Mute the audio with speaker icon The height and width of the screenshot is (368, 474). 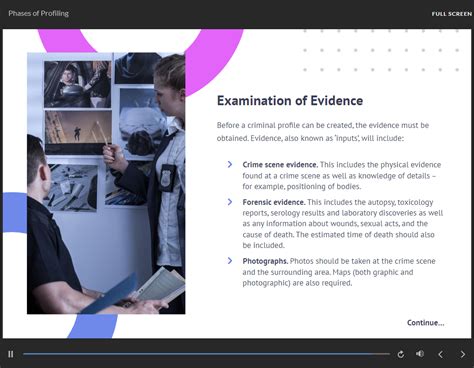pos(420,354)
